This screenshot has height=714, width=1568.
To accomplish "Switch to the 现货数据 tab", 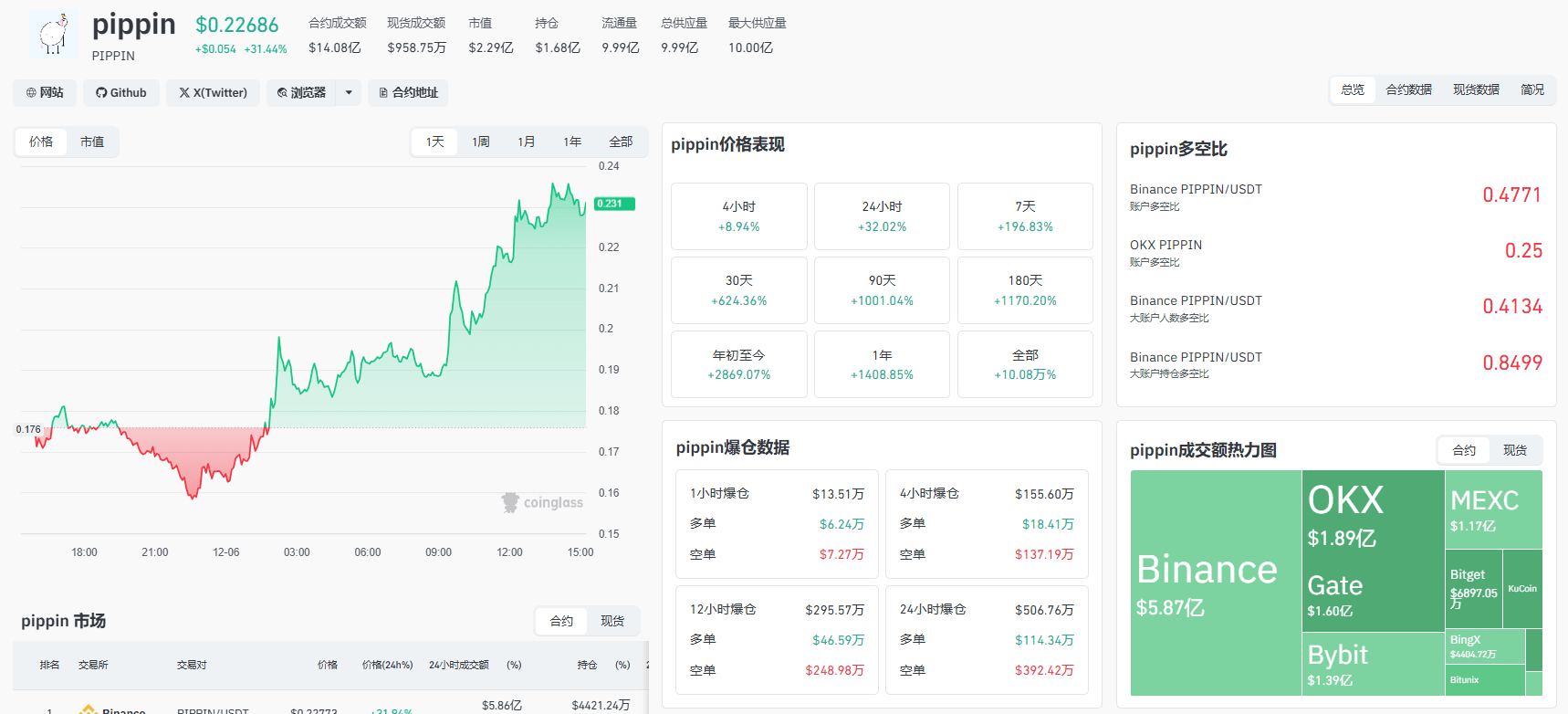I will coord(1477,89).
